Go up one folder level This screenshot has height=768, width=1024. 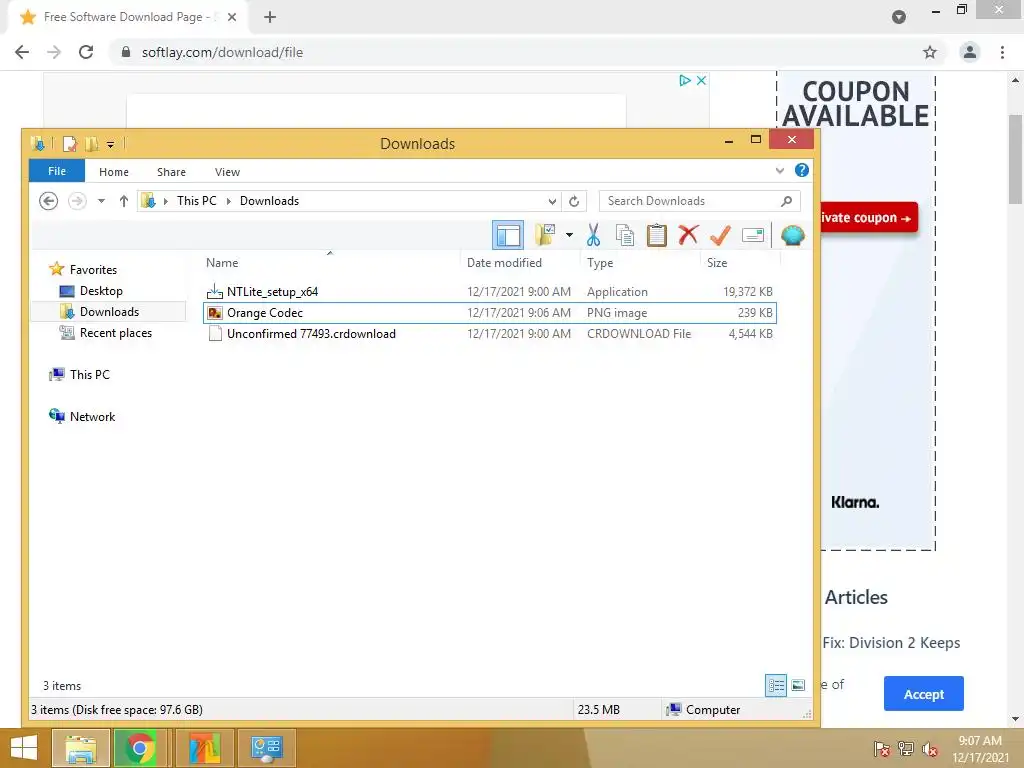tap(123, 201)
